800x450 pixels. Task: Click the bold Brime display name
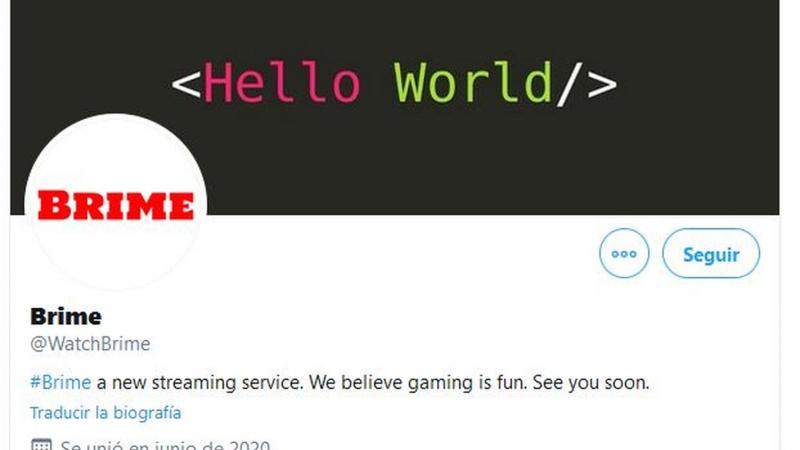pos(66,316)
